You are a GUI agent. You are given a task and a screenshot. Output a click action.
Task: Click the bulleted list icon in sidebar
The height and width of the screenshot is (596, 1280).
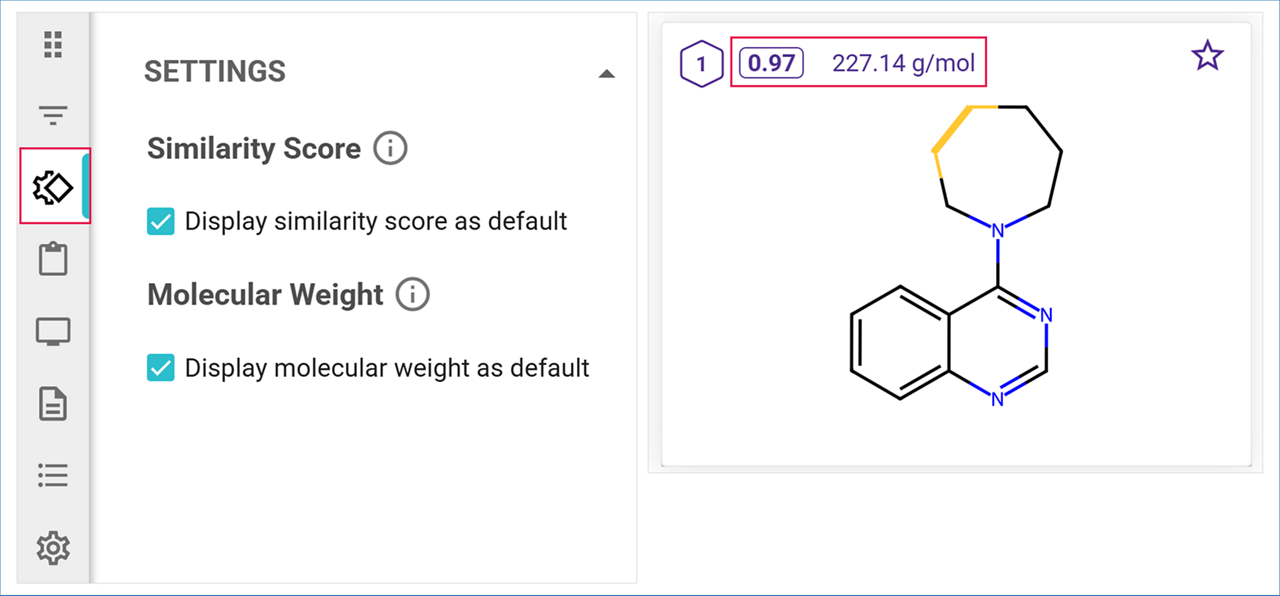tap(53, 475)
